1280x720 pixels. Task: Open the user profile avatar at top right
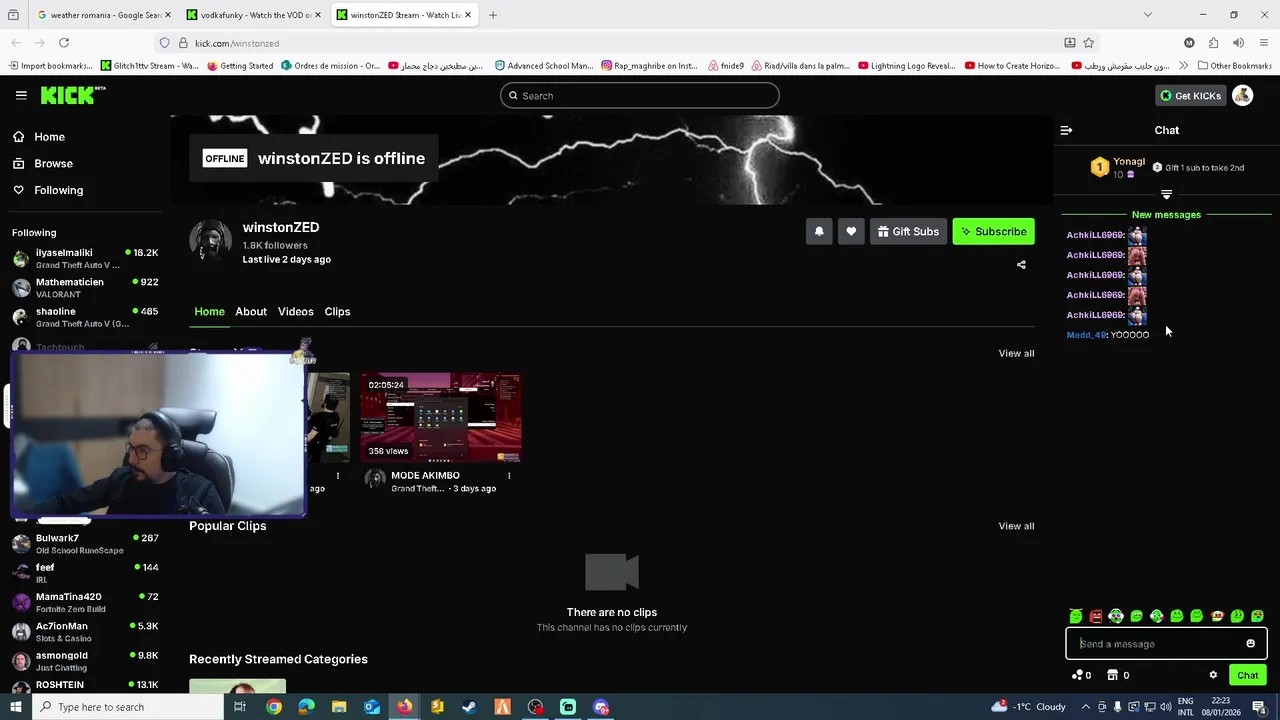click(x=1242, y=95)
